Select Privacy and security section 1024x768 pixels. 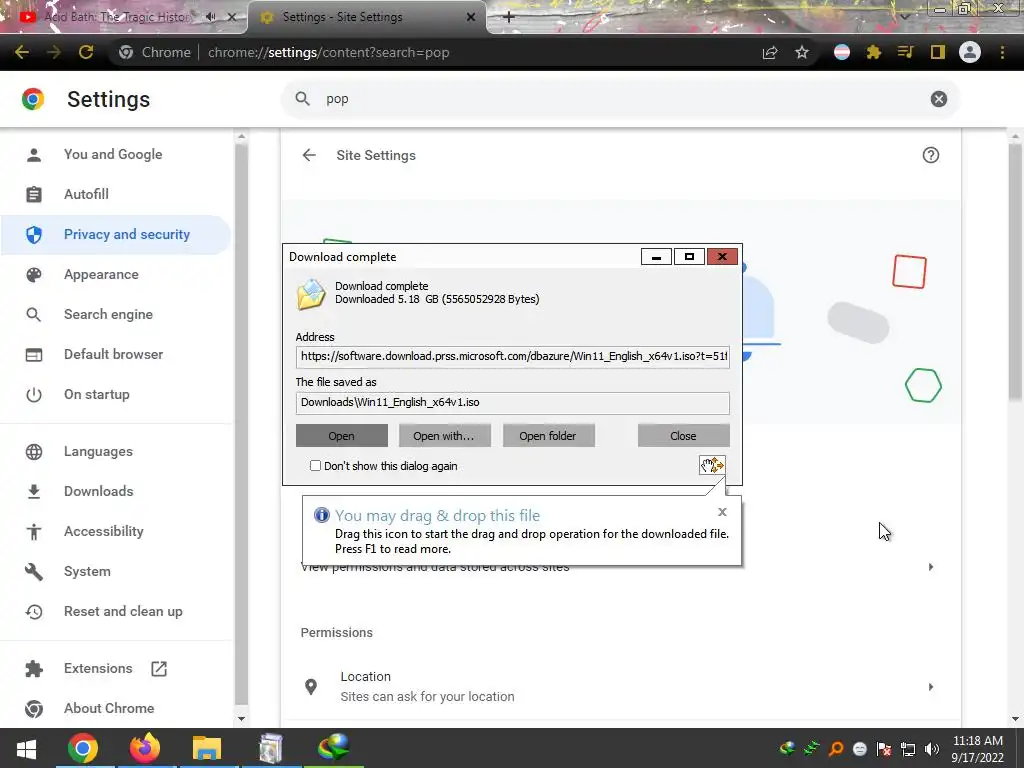(x=116, y=234)
